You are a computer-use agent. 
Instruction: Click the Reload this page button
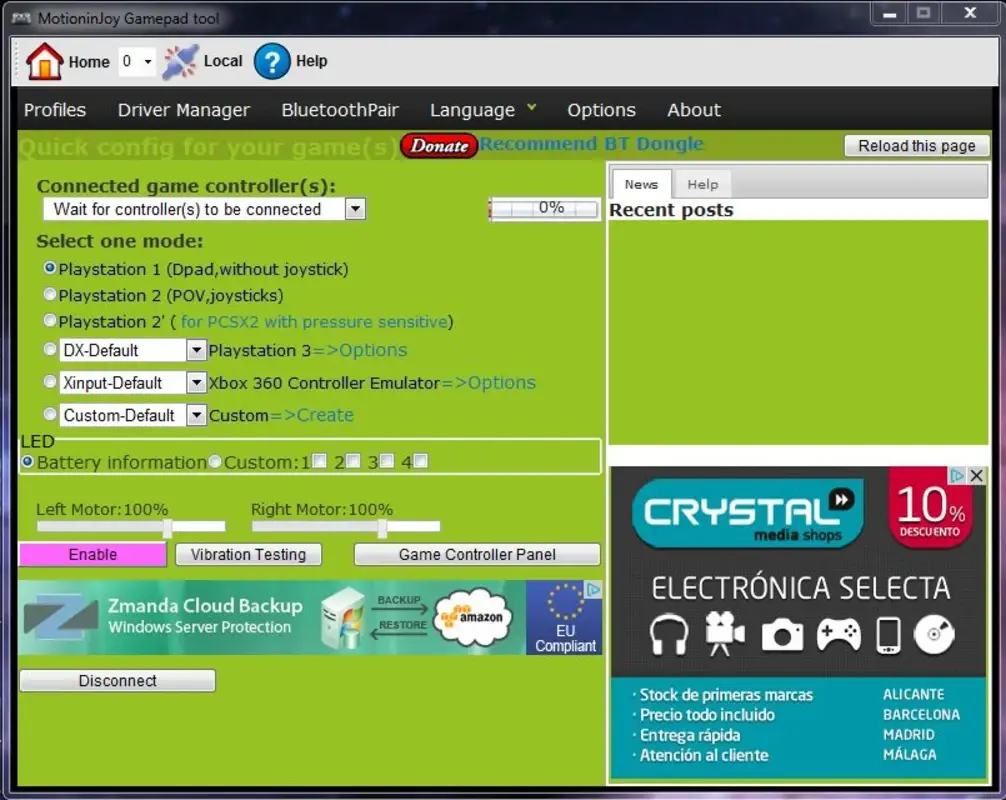click(x=915, y=145)
